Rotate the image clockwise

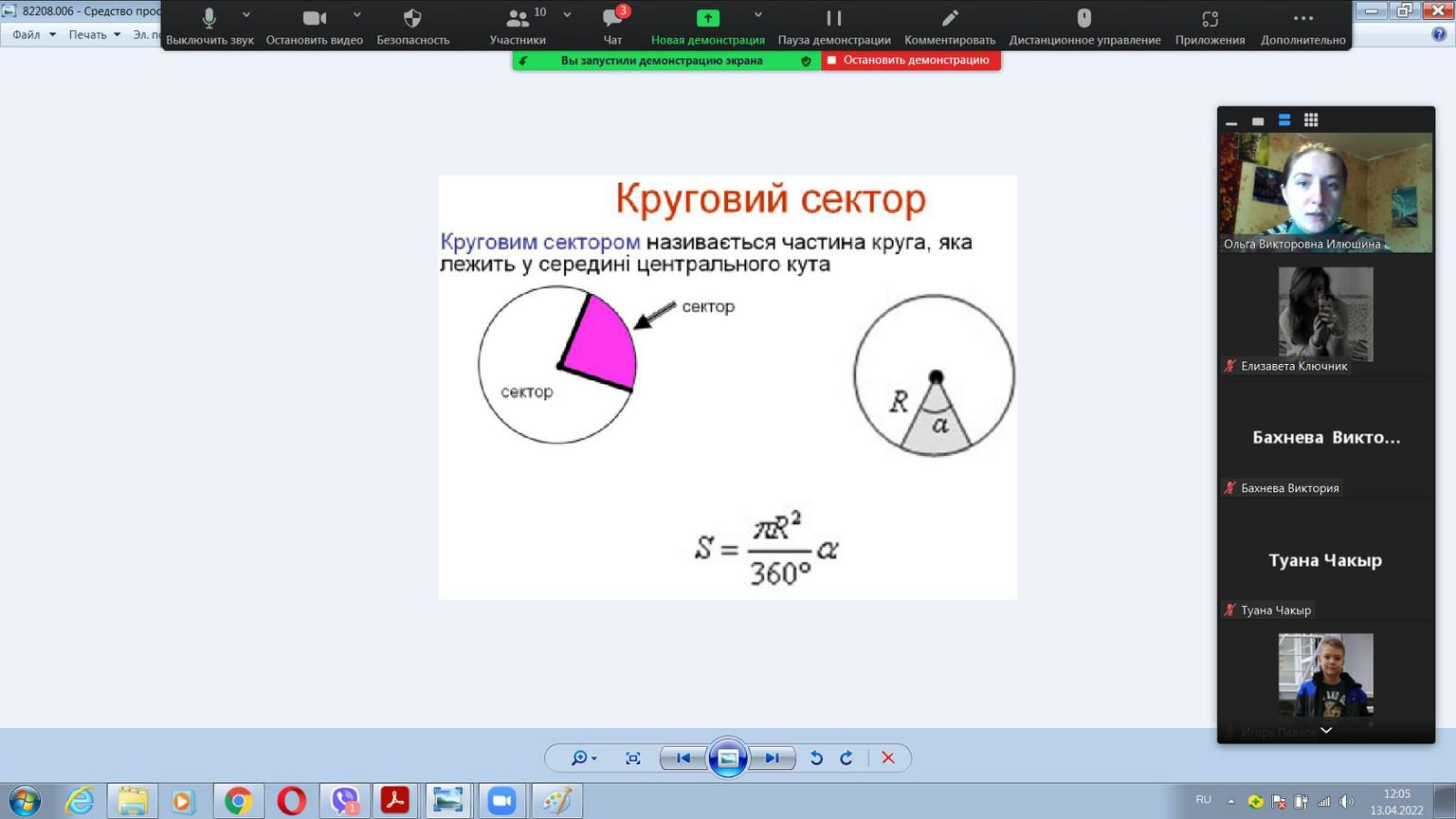846,758
